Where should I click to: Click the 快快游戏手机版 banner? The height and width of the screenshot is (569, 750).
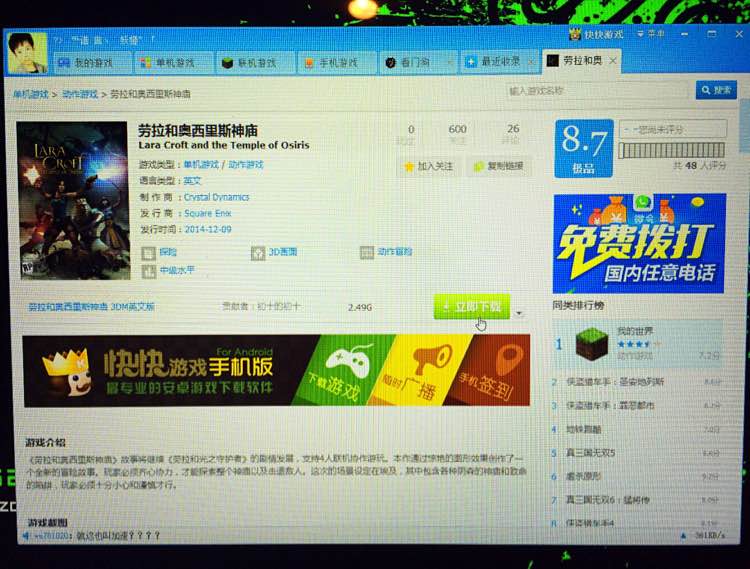coord(276,371)
